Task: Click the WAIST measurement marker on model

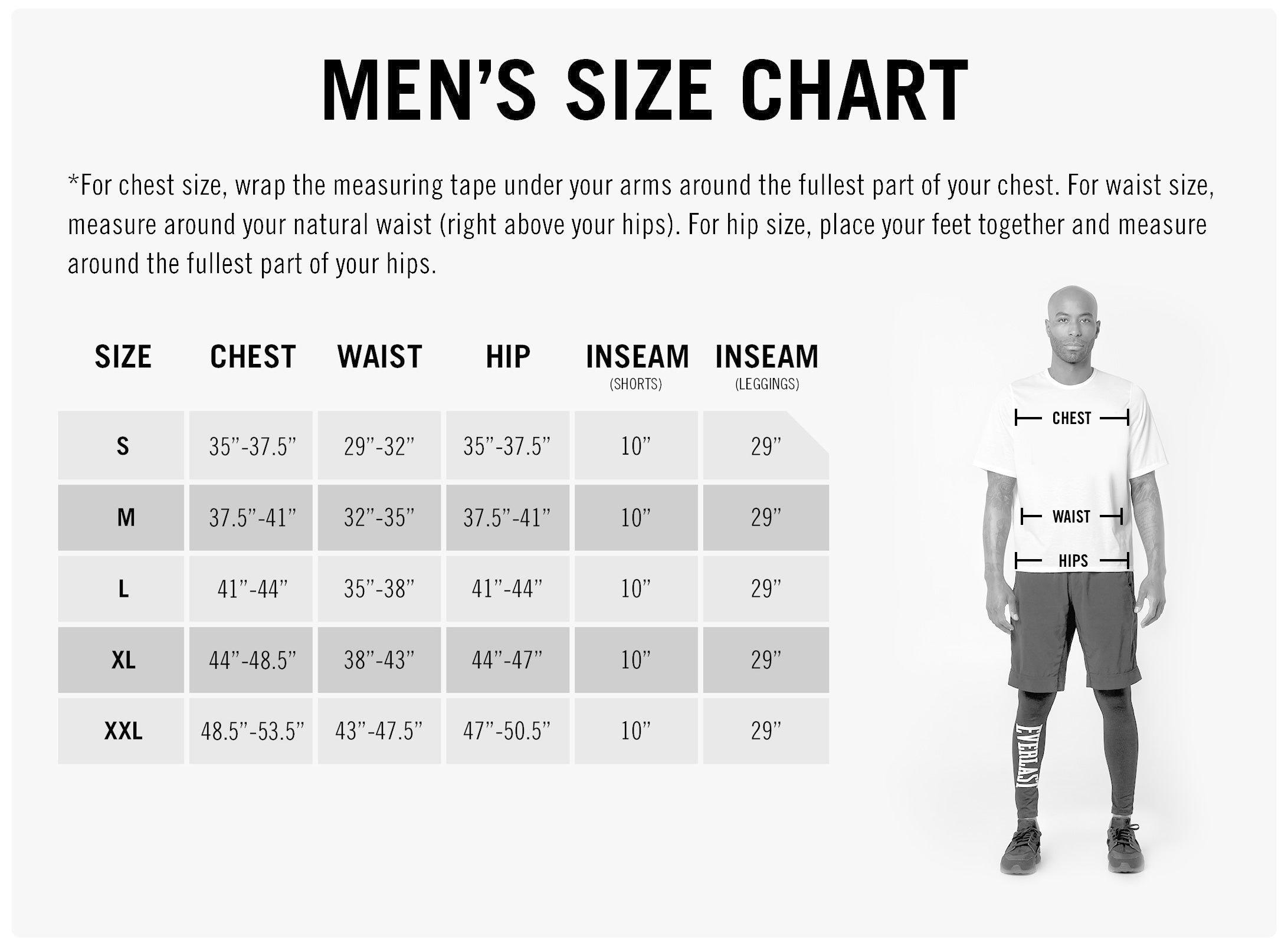Action: pos(1071,517)
